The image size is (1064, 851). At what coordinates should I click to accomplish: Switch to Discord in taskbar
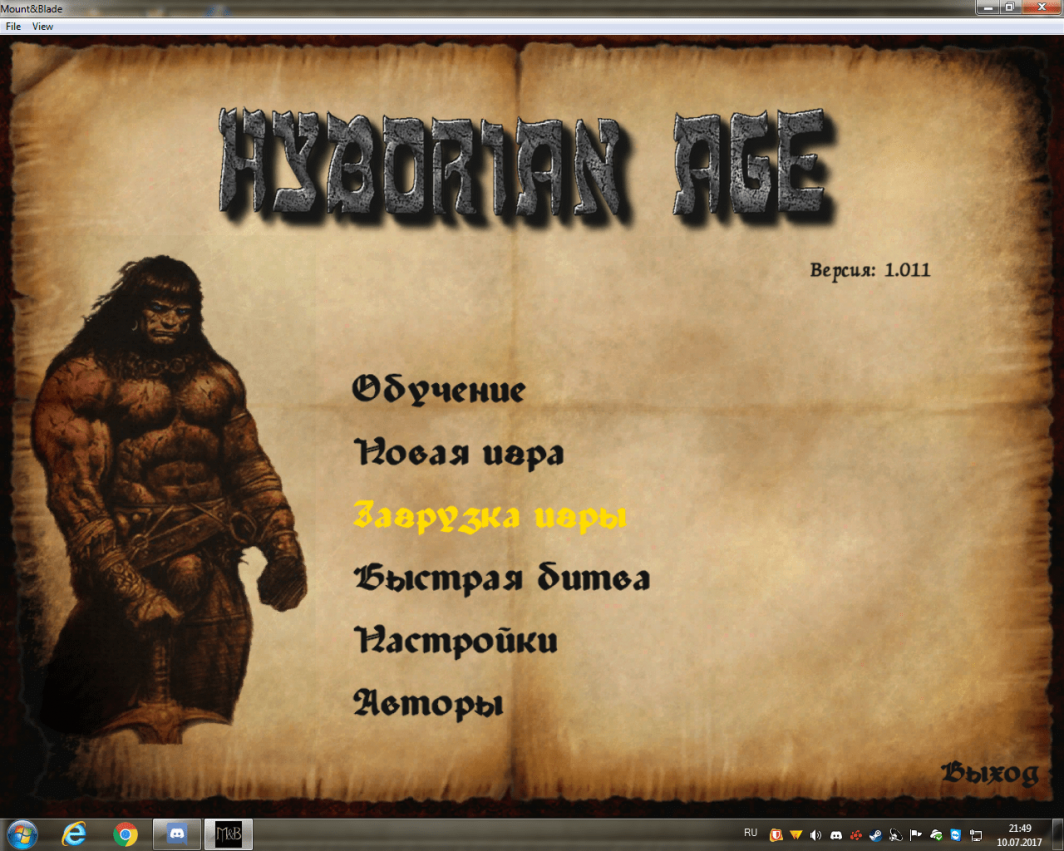point(177,834)
